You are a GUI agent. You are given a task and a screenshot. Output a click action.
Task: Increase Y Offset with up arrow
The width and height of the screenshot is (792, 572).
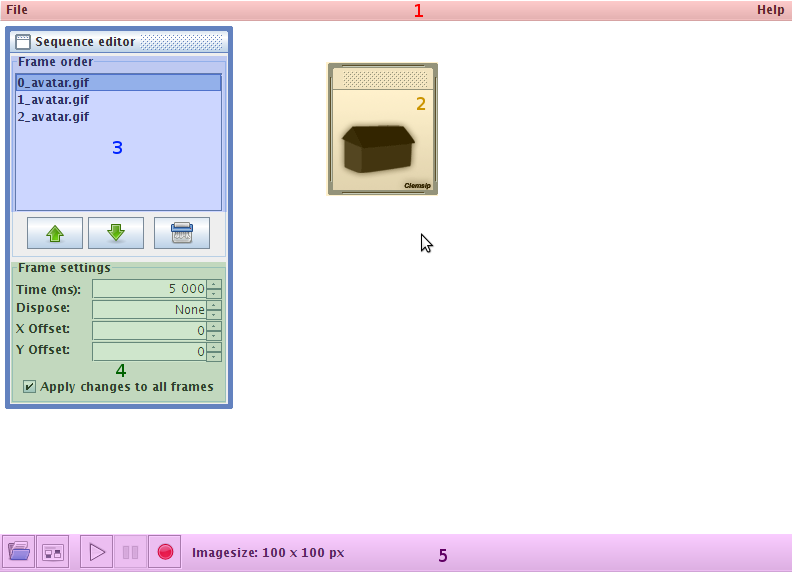point(214,347)
